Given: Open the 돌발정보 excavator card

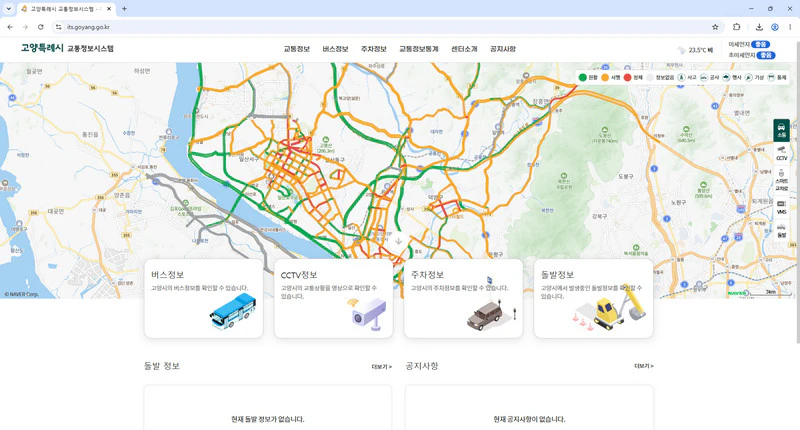Looking at the screenshot, I should click(593, 298).
